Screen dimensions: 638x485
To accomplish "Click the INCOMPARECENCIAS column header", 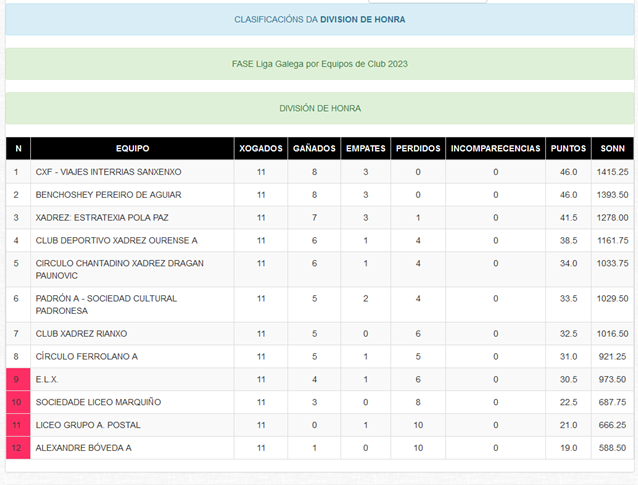I will (x=495, y=149).
